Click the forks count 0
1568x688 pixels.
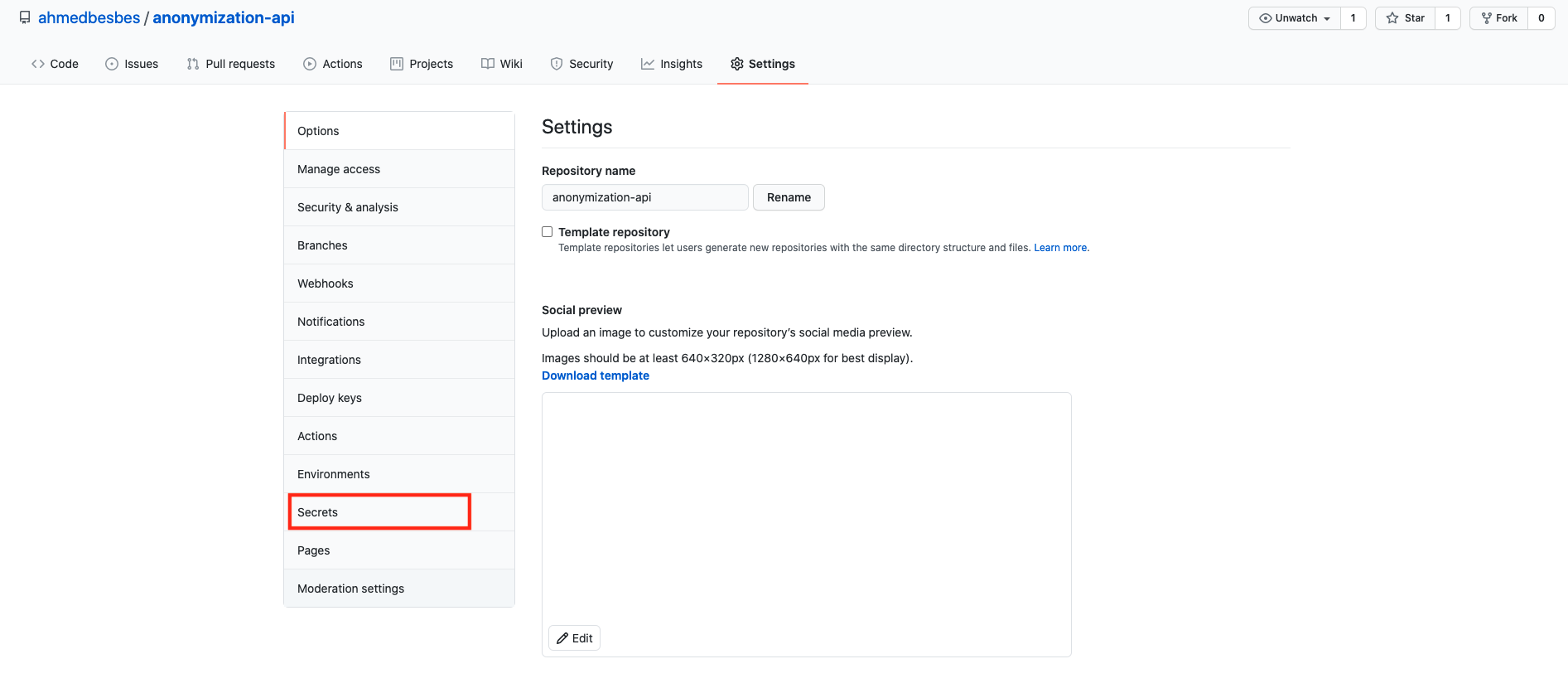[x=1541, y=18]
